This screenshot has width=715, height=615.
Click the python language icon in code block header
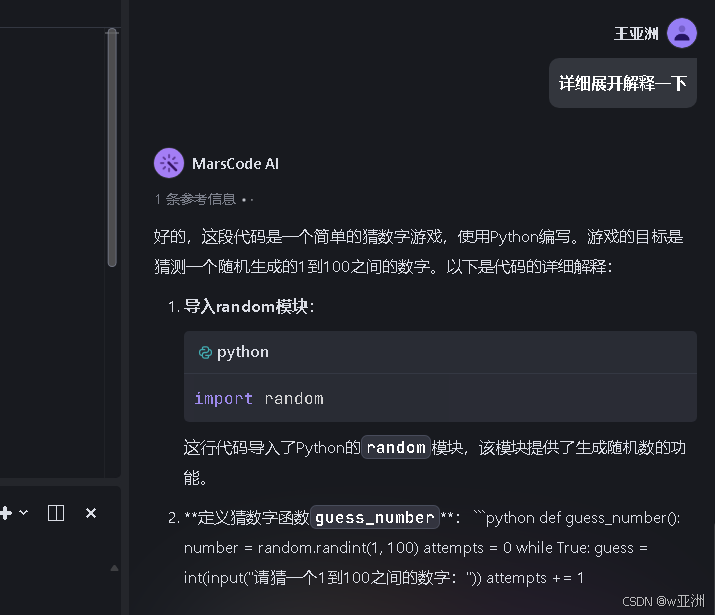coord(205,352)
